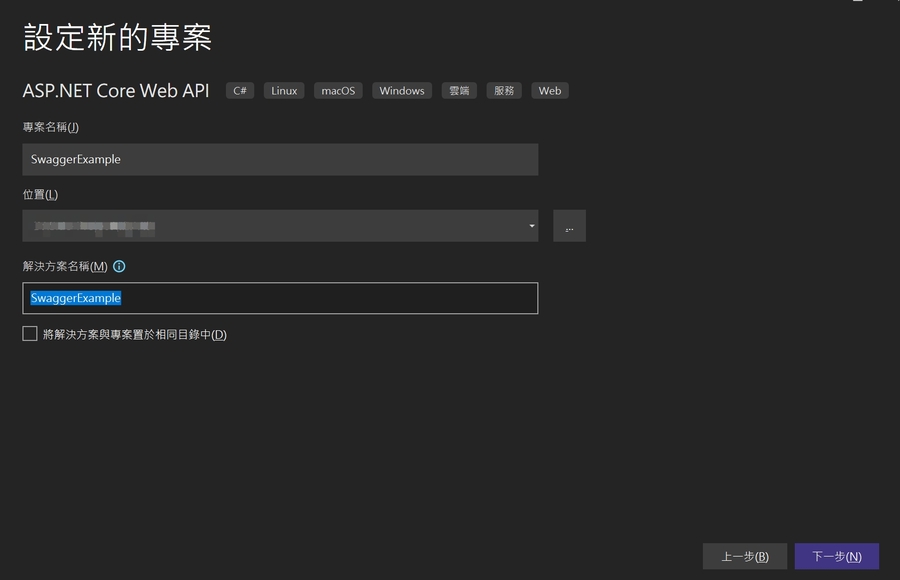Click inside the 專案名稱 input field
Screen dimensions: 900x580
280,159
